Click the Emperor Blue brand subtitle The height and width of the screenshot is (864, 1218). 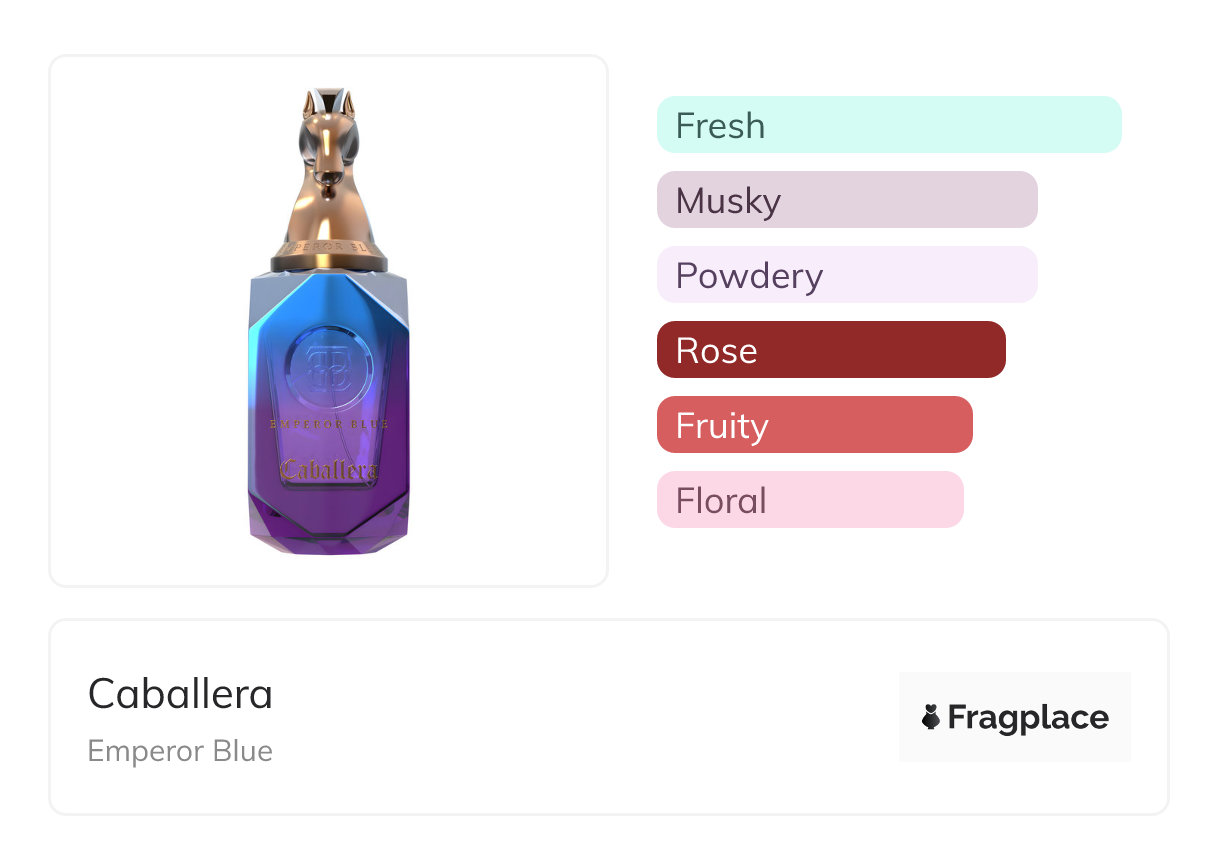180,751
